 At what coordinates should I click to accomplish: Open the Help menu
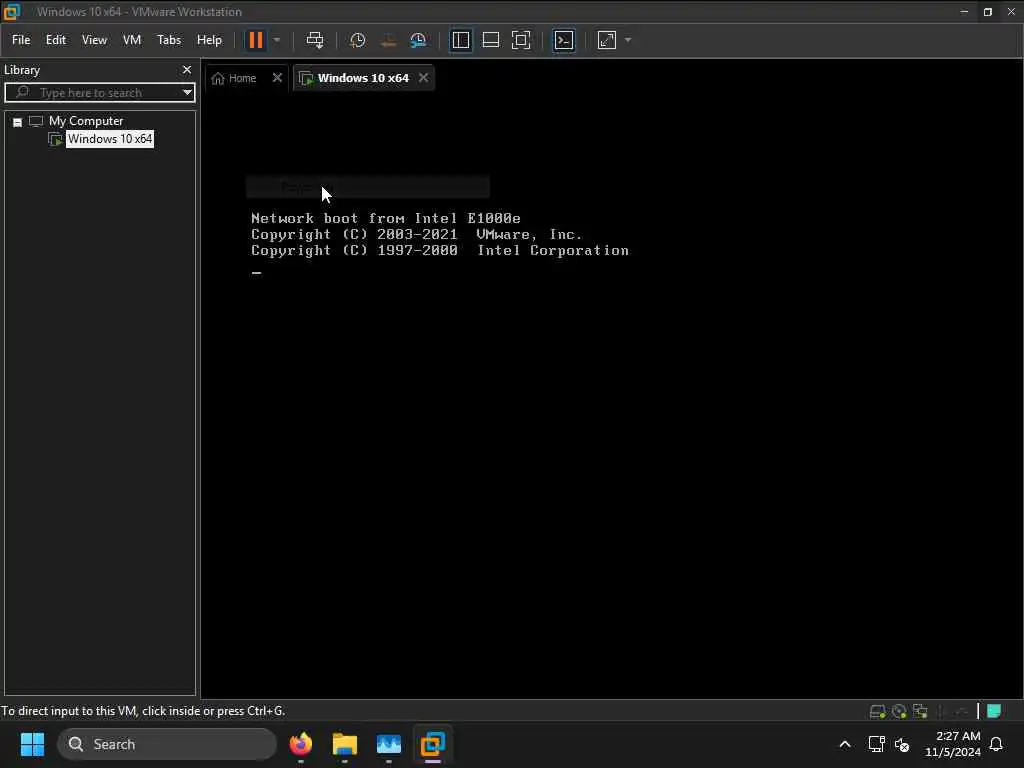(209, 40)
